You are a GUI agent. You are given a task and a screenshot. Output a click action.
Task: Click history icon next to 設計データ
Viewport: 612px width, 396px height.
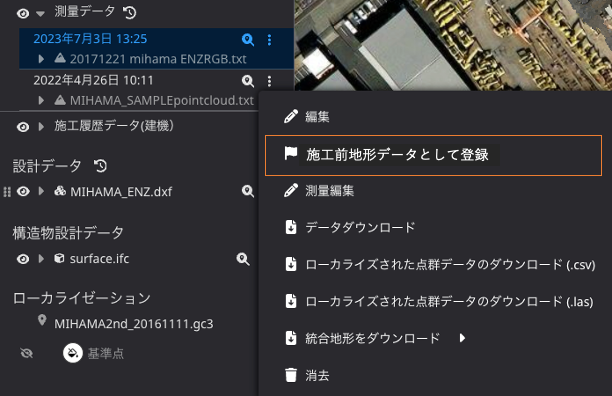100,166
